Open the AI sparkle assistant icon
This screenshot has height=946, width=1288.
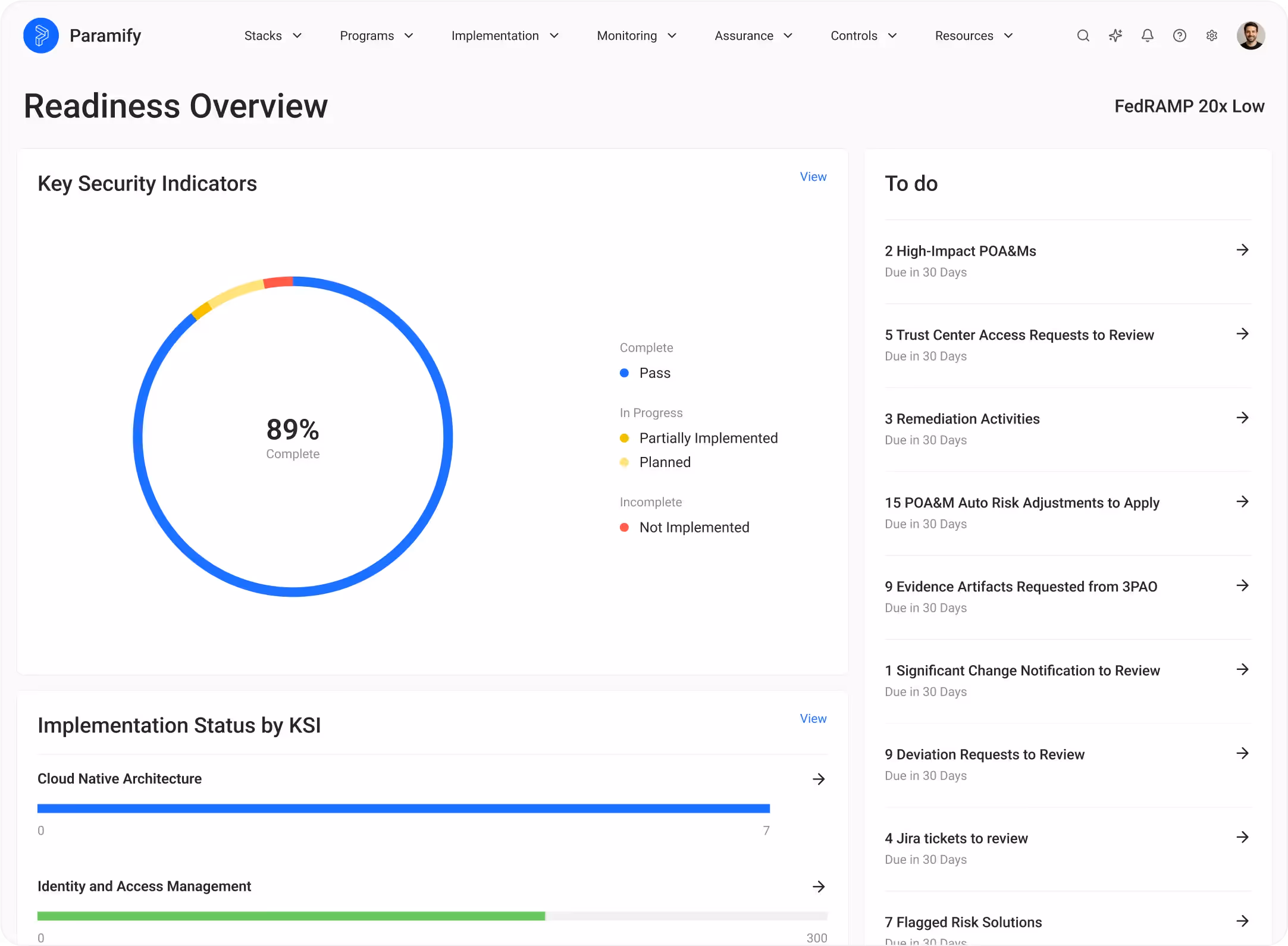[x=1115, y=36]
